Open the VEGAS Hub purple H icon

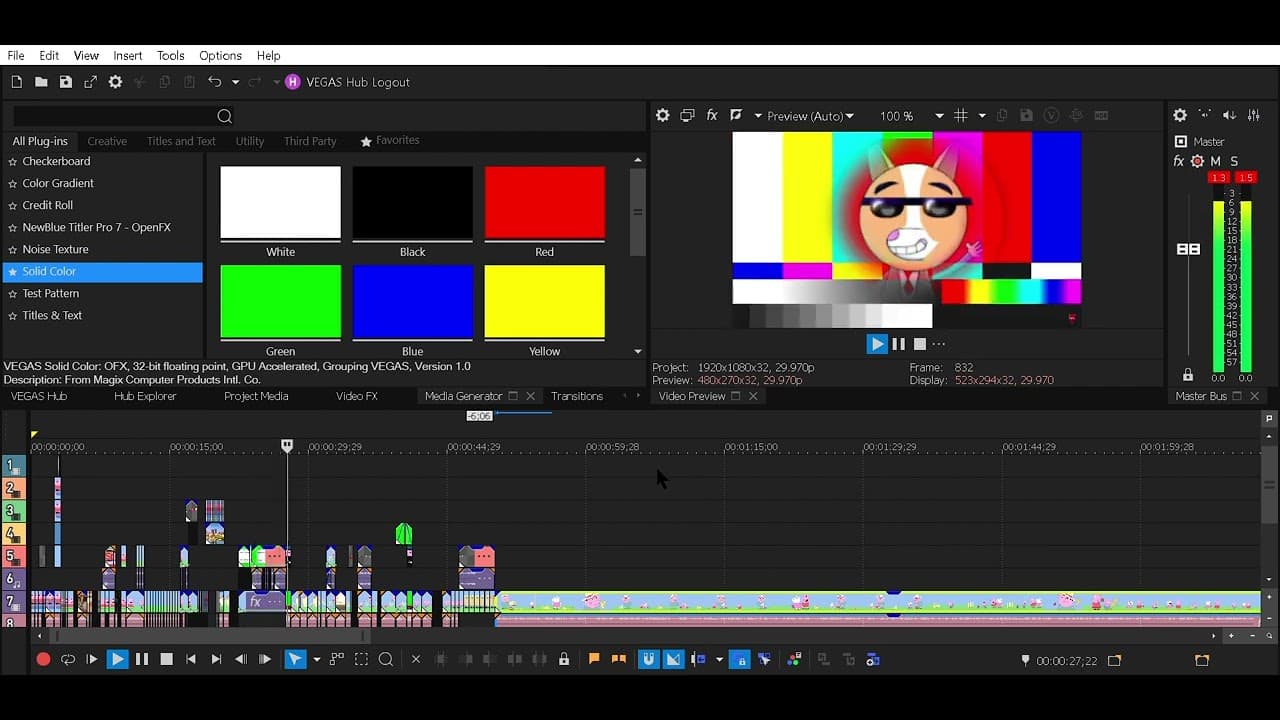(292, 82)
